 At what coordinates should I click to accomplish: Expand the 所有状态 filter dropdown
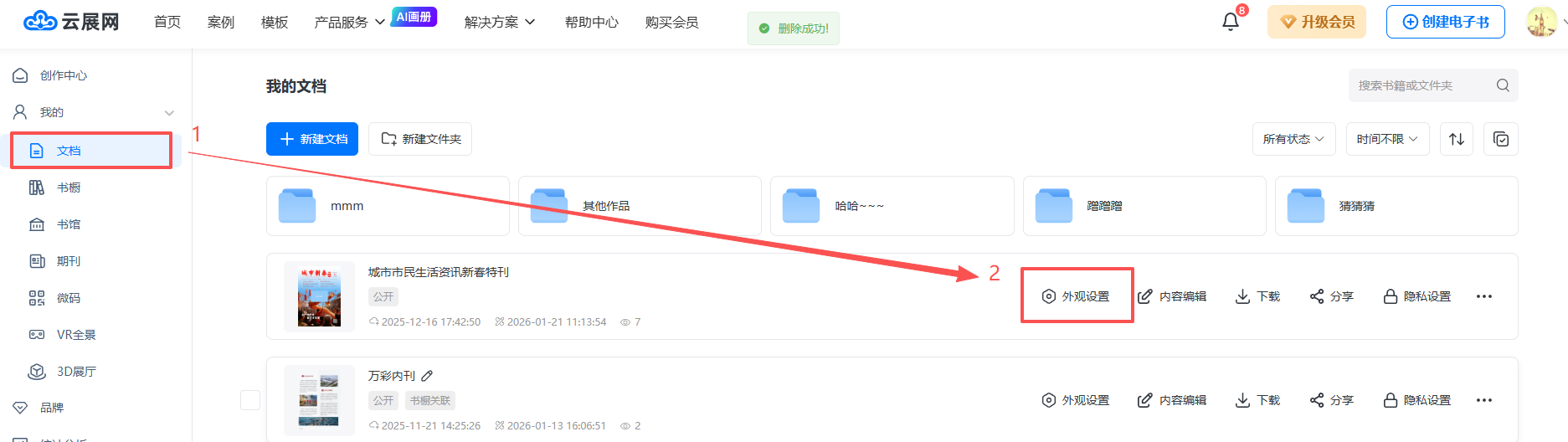pos(1293,139)
